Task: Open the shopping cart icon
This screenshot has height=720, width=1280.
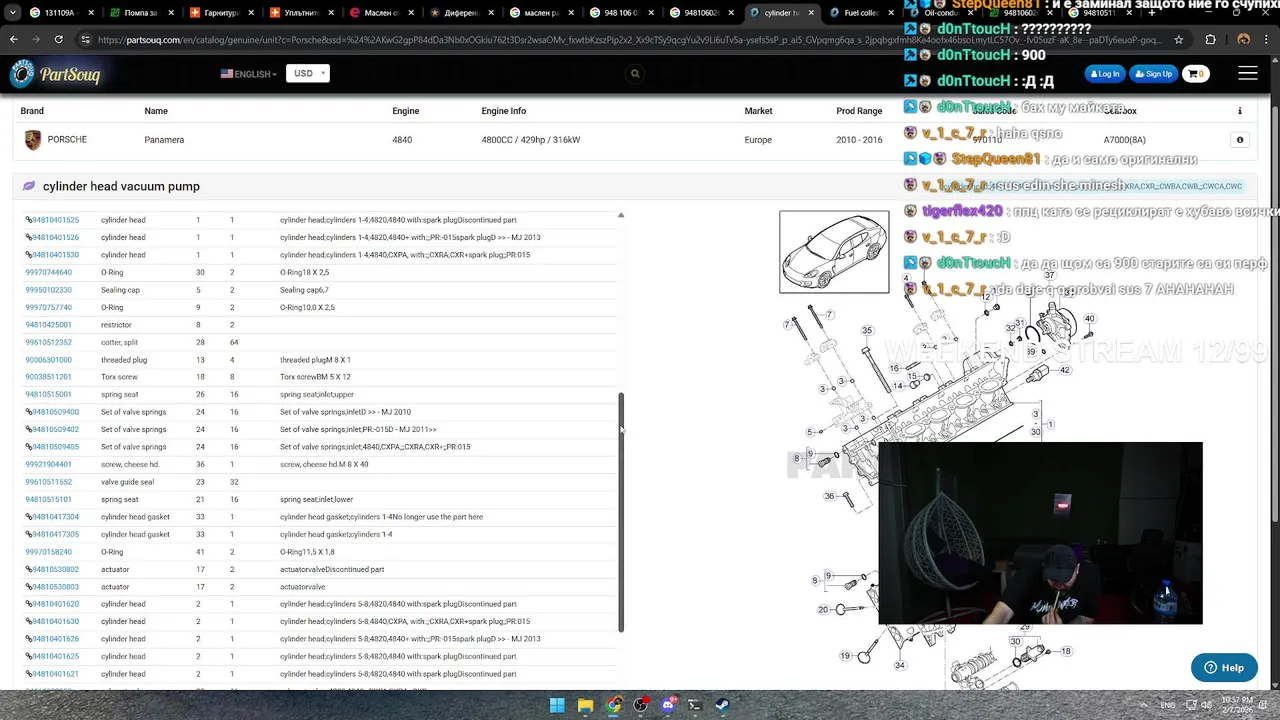Action: pos(1196,74)
